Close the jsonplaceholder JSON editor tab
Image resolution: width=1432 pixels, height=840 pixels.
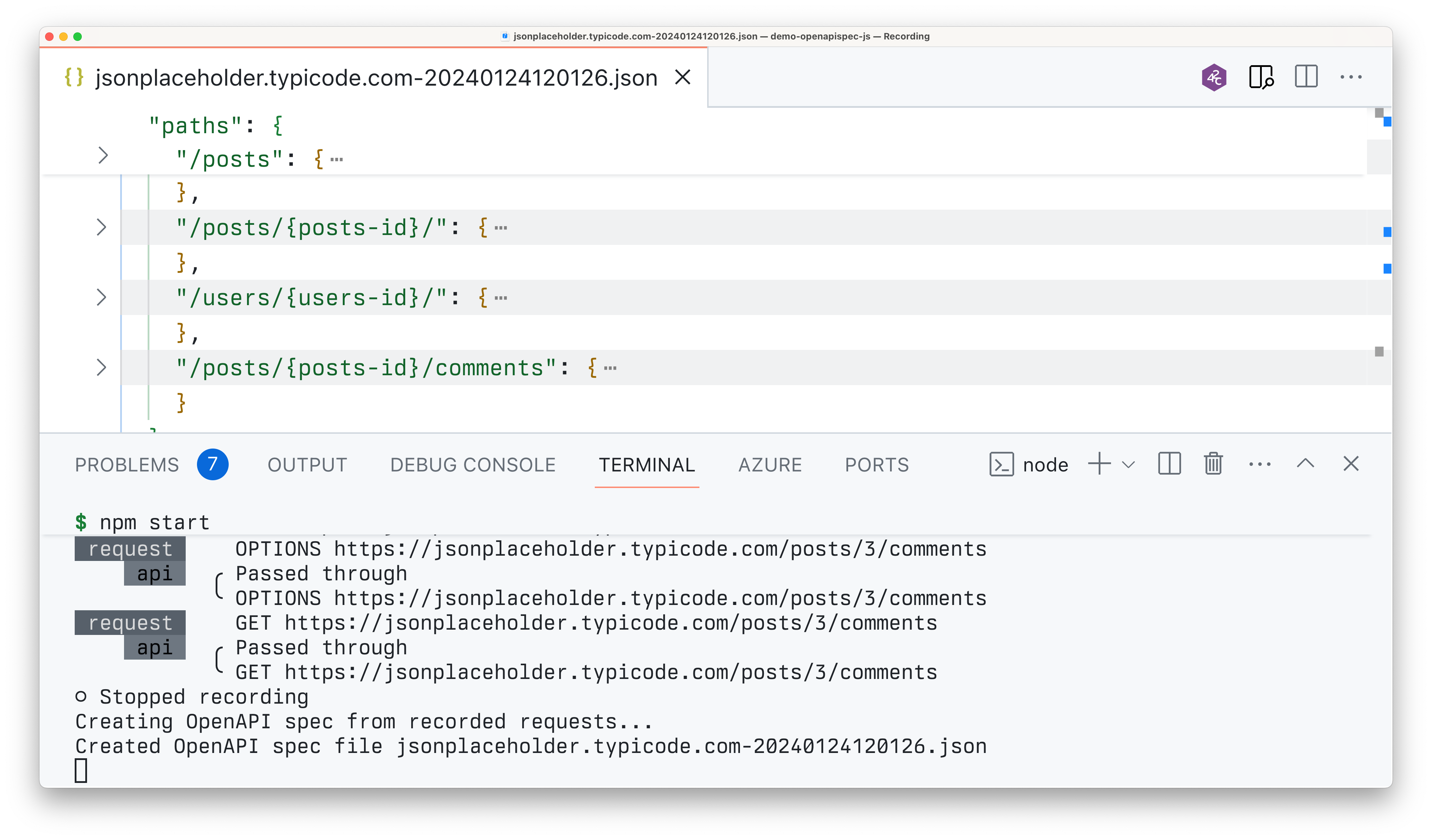coord(683,78)
